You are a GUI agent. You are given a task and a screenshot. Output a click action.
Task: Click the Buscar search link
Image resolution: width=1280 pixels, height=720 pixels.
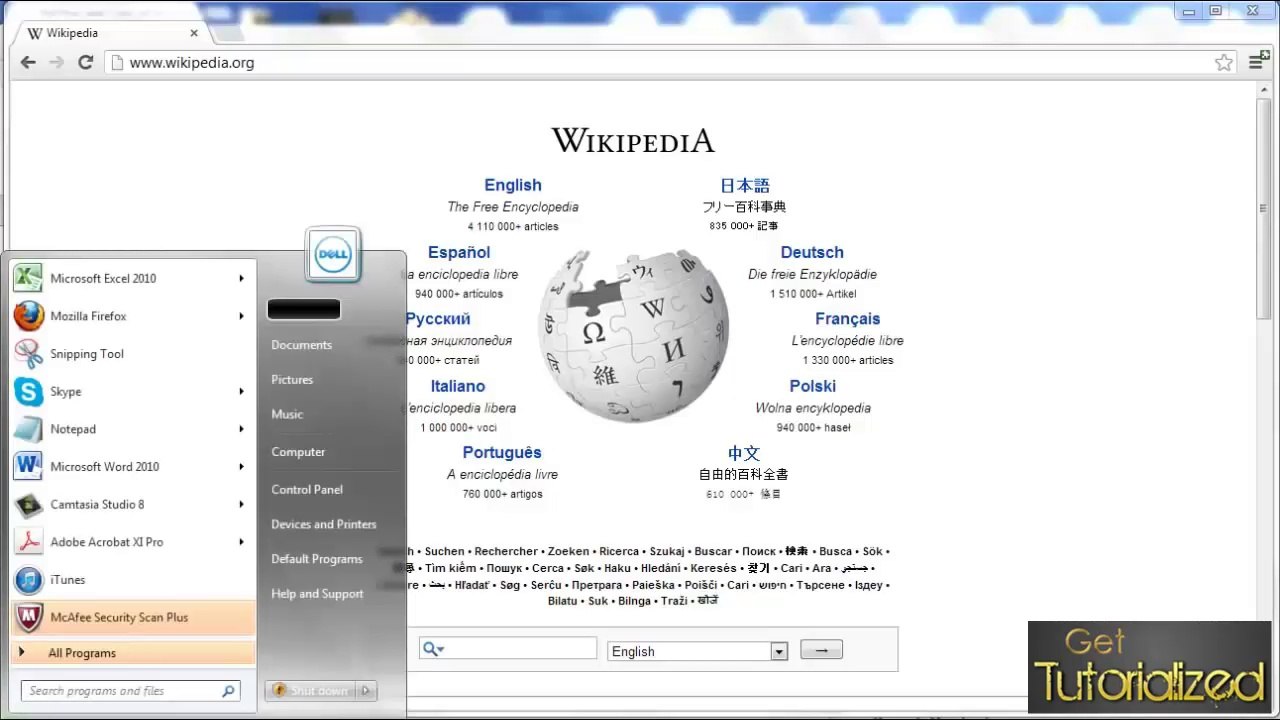[x=713, y=551]
